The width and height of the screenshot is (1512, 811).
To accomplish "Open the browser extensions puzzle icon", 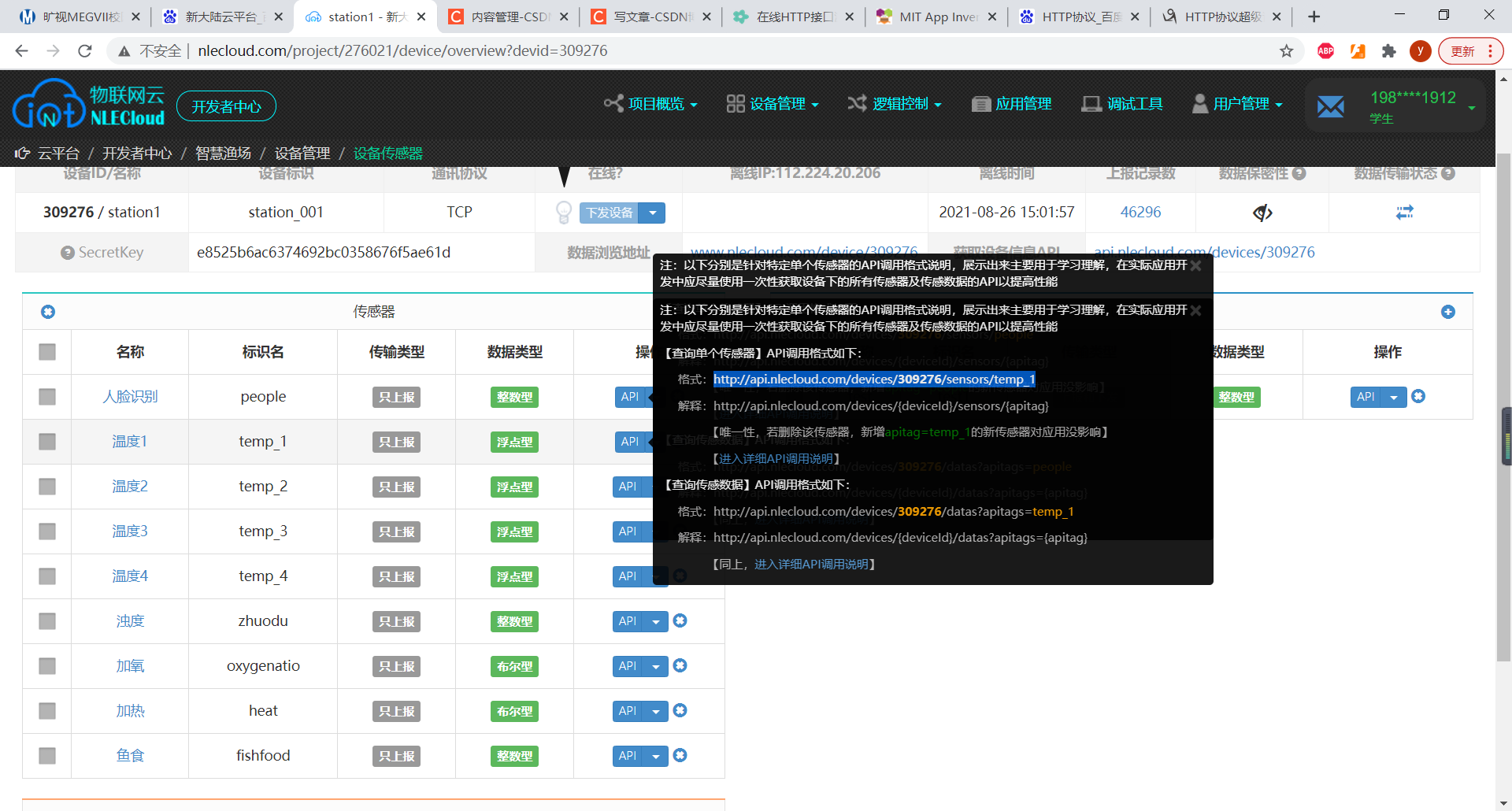I will pos(1388,51).
